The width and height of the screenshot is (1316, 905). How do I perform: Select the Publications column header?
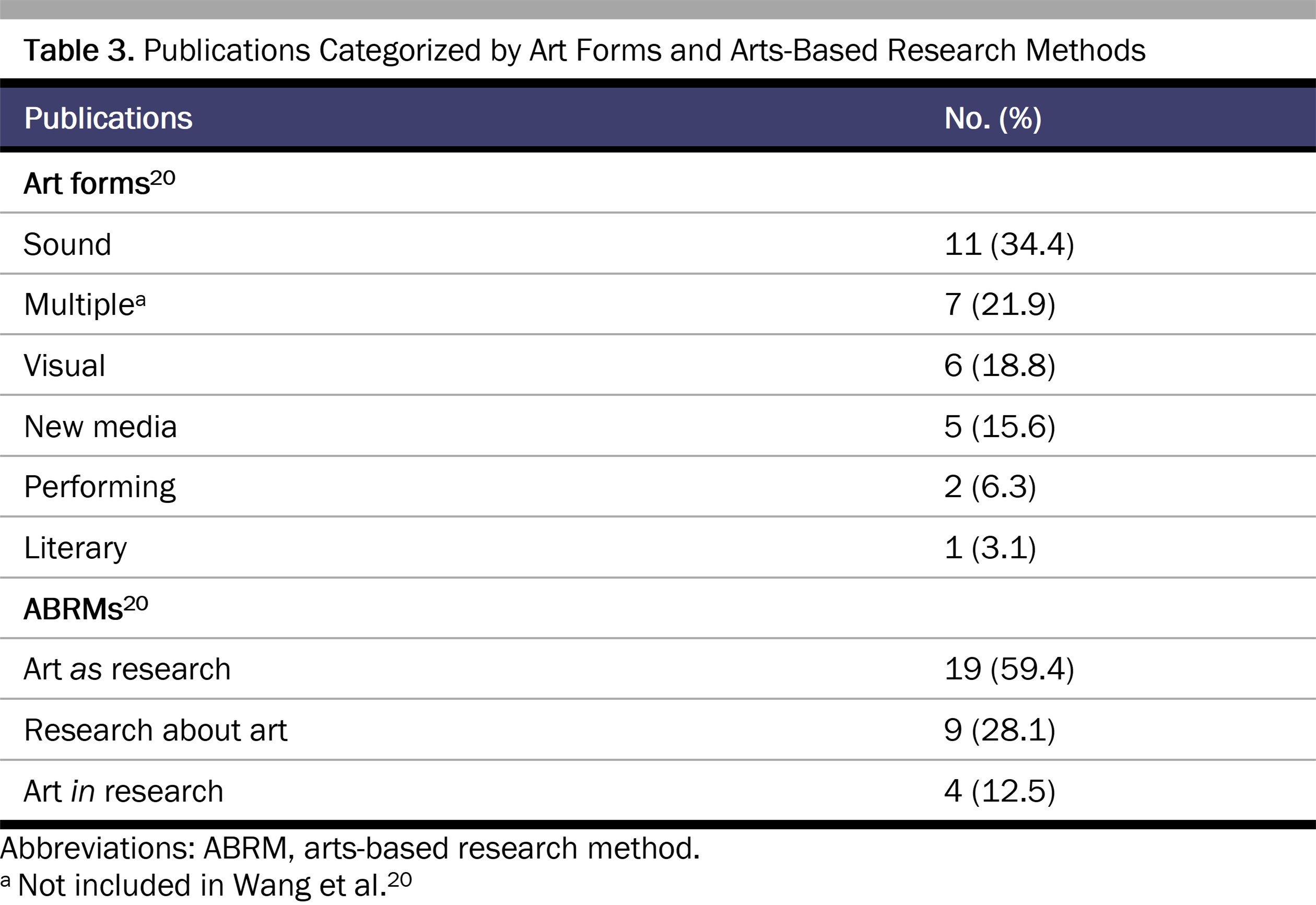[x=108, y=118]
